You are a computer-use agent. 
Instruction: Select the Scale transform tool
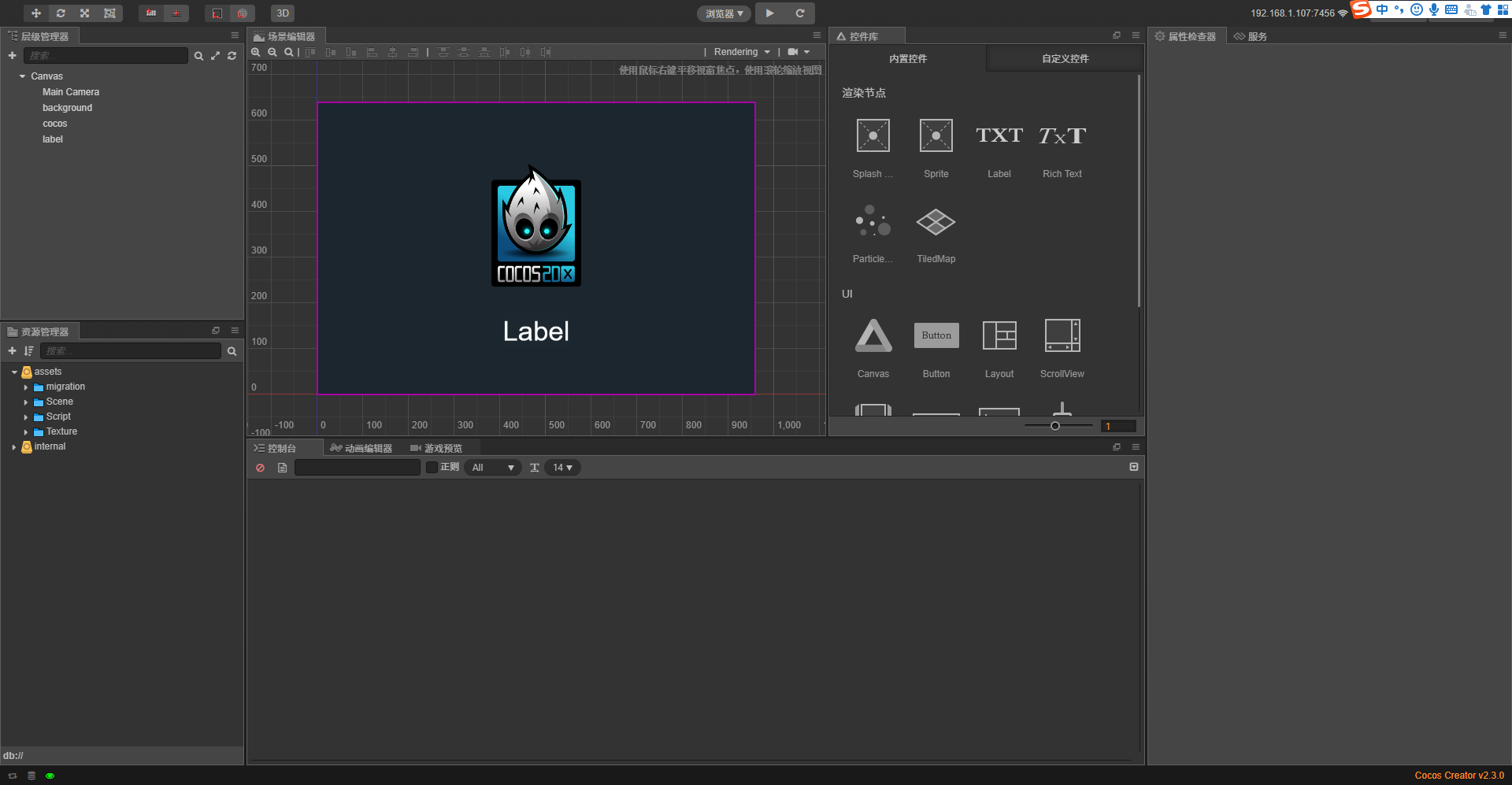click(85, 13)
